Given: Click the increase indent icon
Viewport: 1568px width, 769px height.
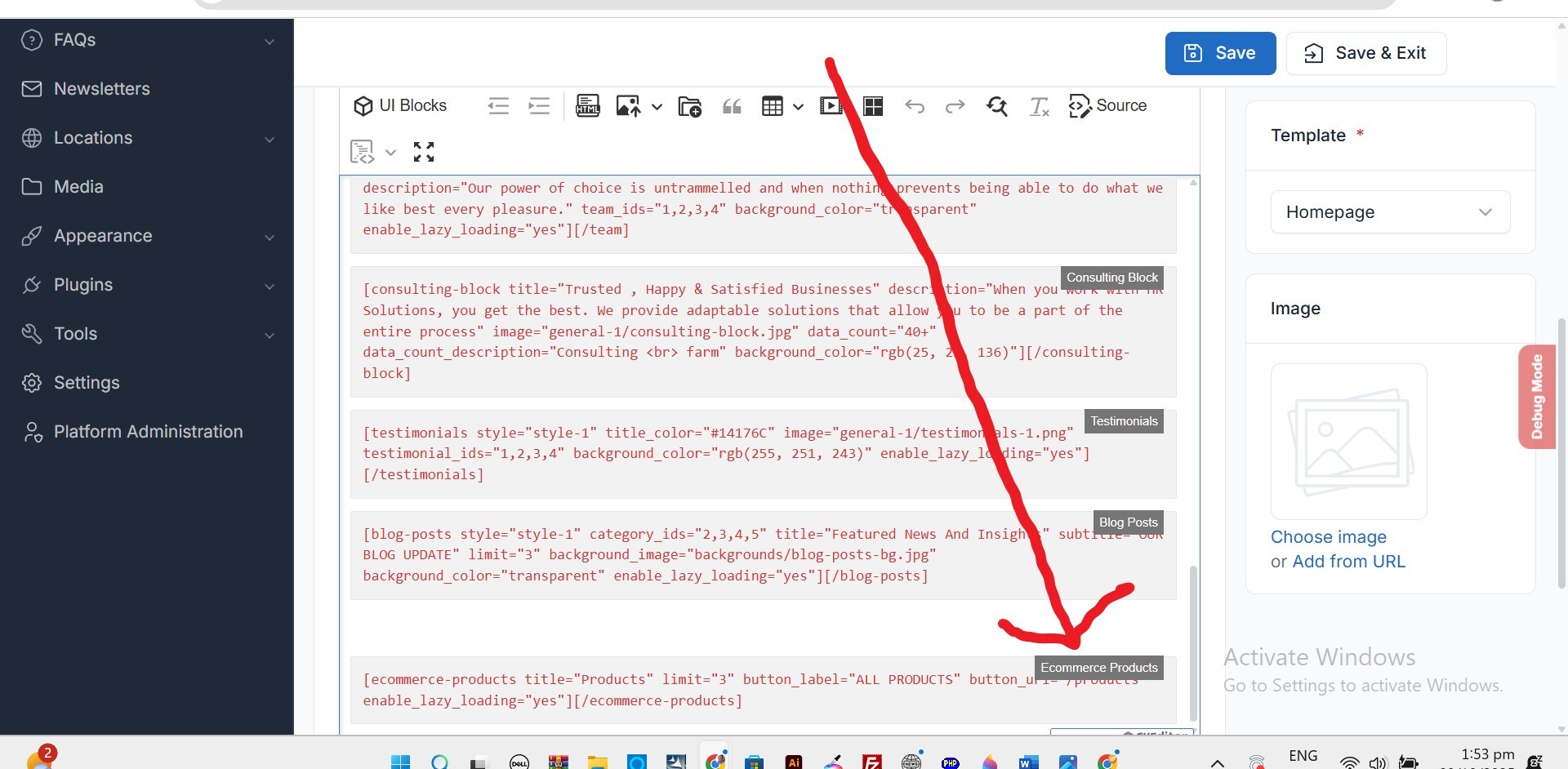Looking at the screenshot, I should 539,106.
